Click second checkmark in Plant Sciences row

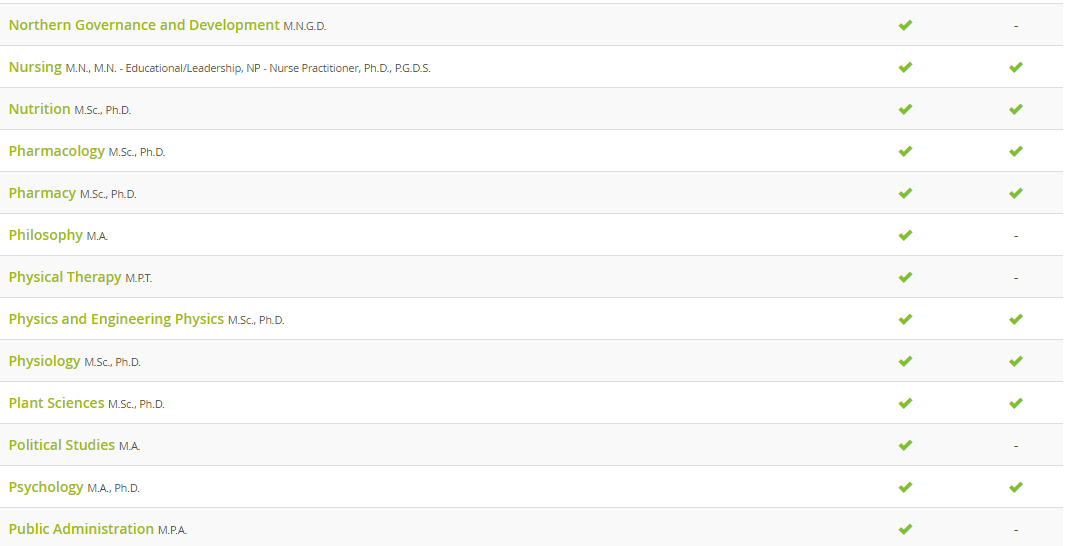(x=1016, y=403)
